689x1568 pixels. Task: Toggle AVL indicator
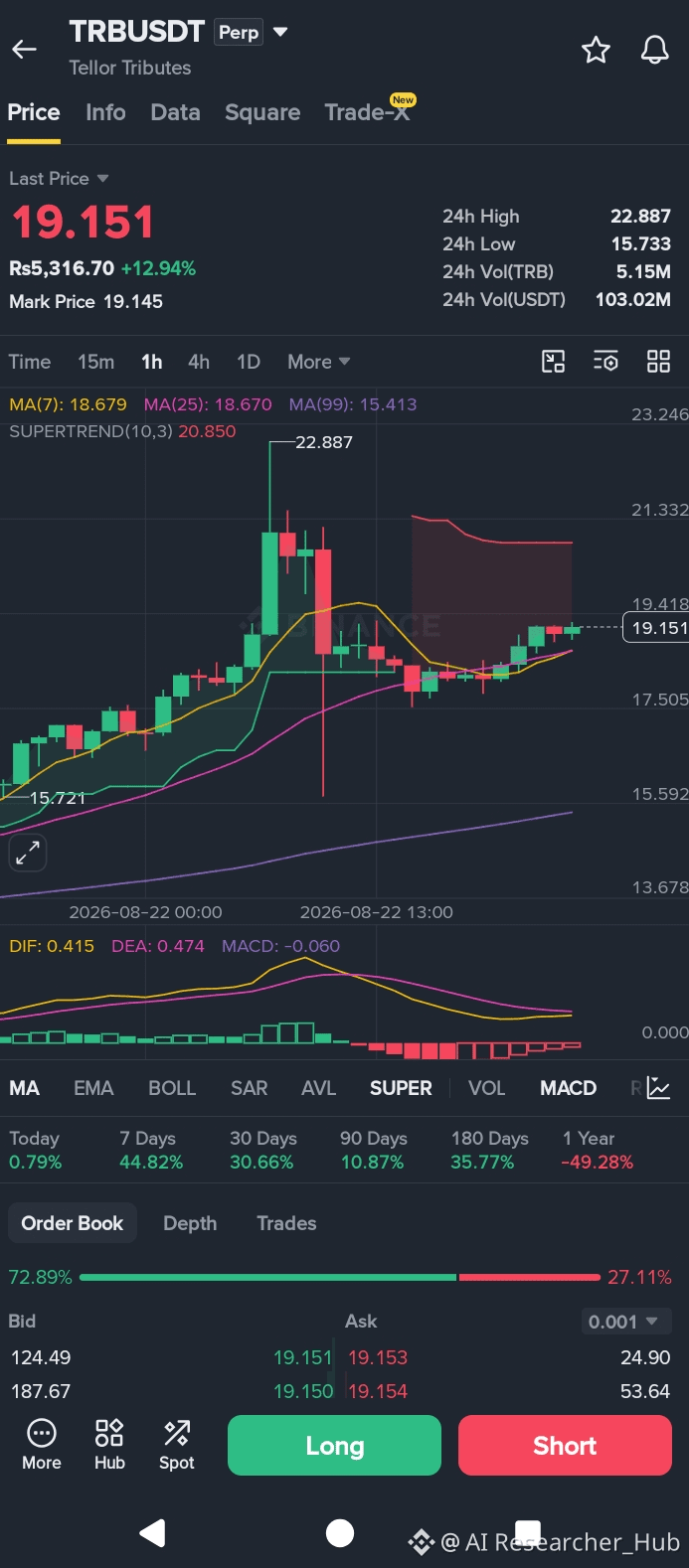click(318, 1088)
